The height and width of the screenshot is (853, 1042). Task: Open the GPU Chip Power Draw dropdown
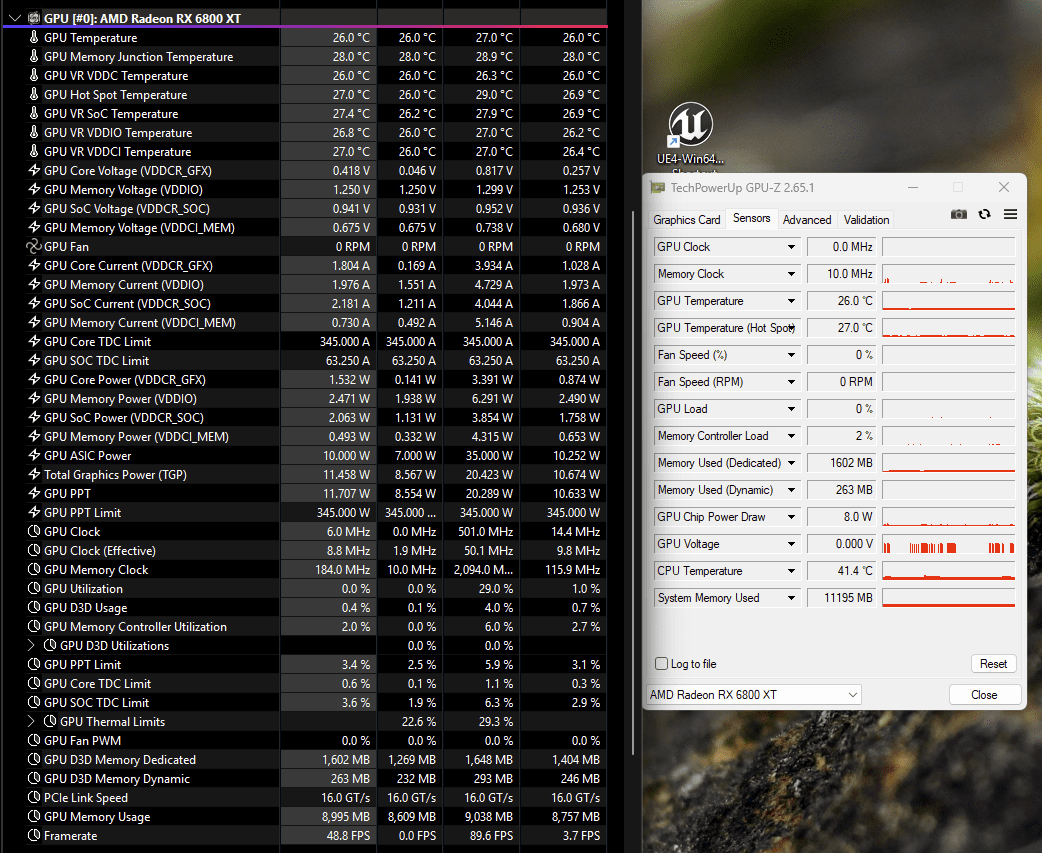(791, 517)
